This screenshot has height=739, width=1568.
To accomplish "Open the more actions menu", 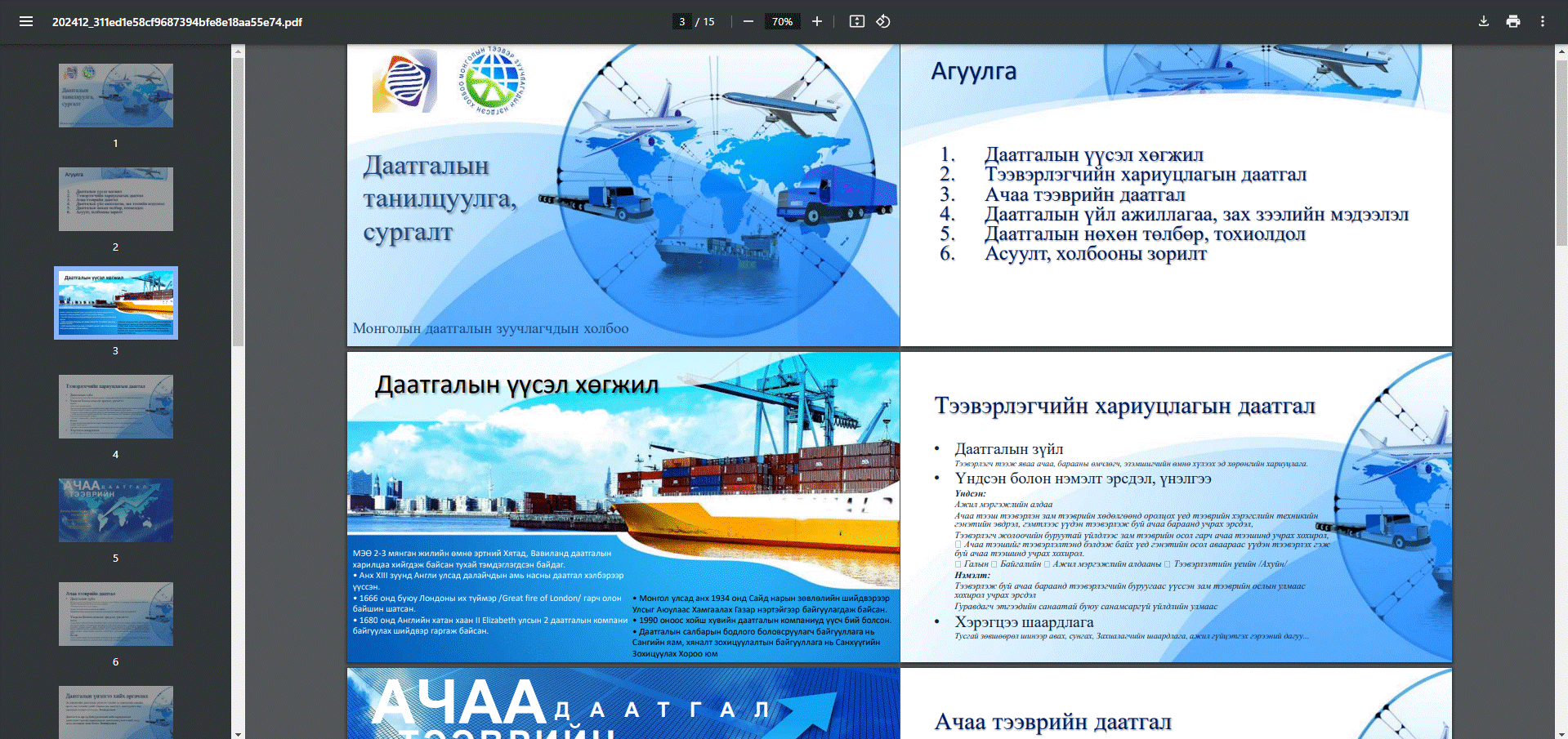I will tap(1542, 21).
